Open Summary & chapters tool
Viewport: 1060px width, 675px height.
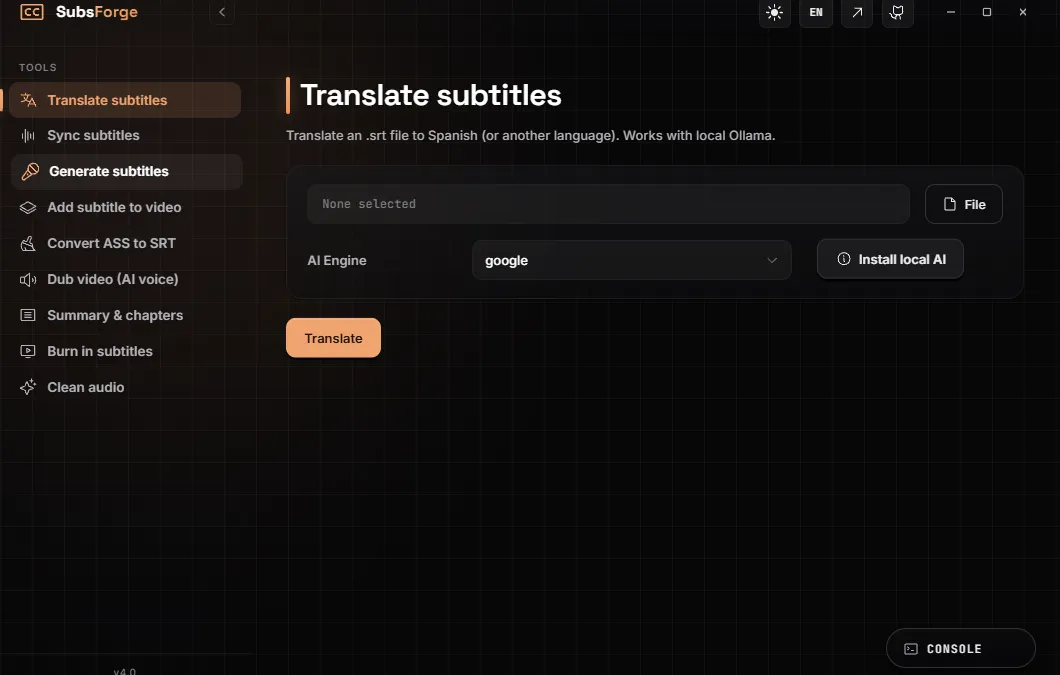coord(125,315)
